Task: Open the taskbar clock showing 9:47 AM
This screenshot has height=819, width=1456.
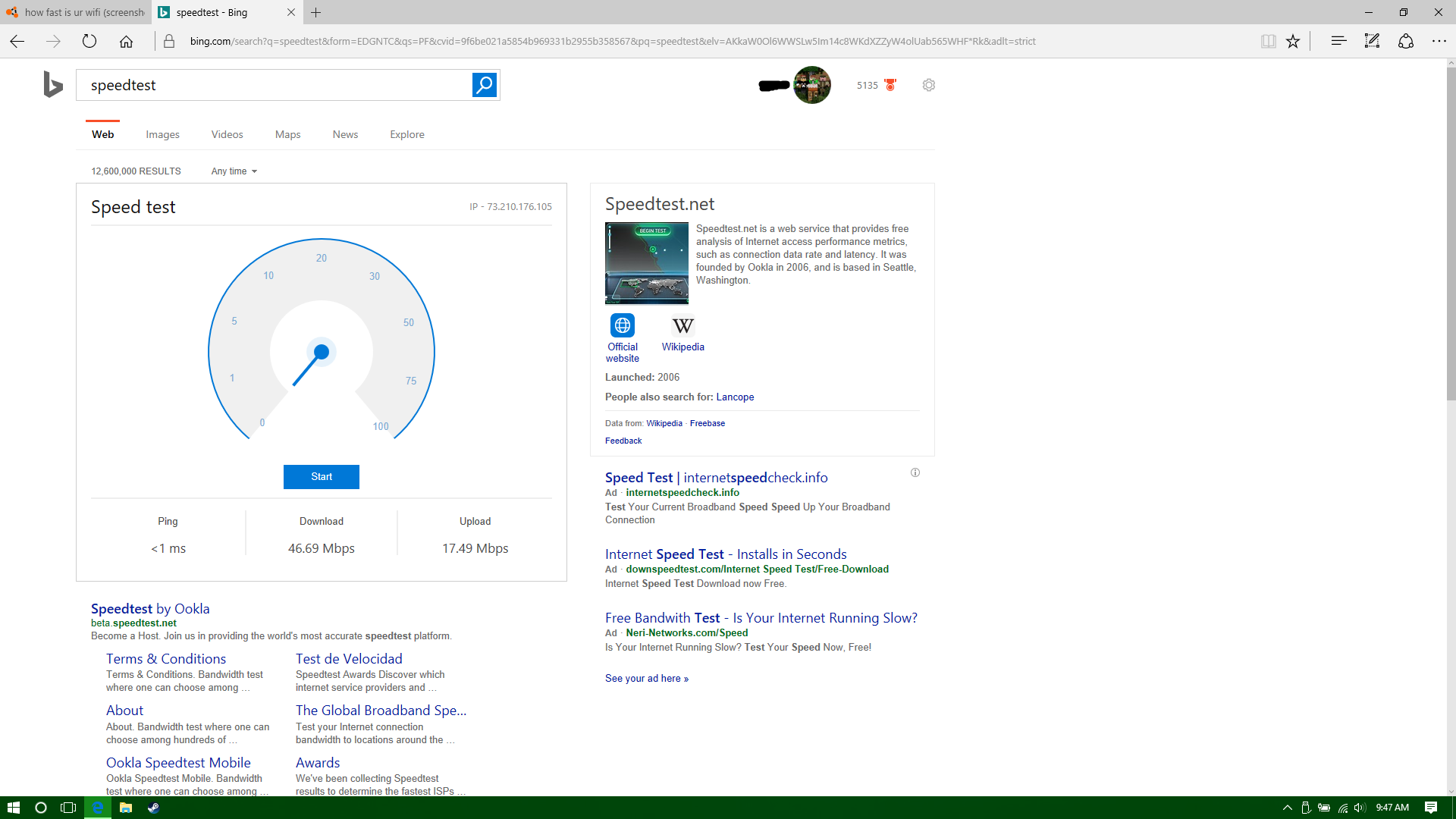Action: click(x=1392, y=808)
